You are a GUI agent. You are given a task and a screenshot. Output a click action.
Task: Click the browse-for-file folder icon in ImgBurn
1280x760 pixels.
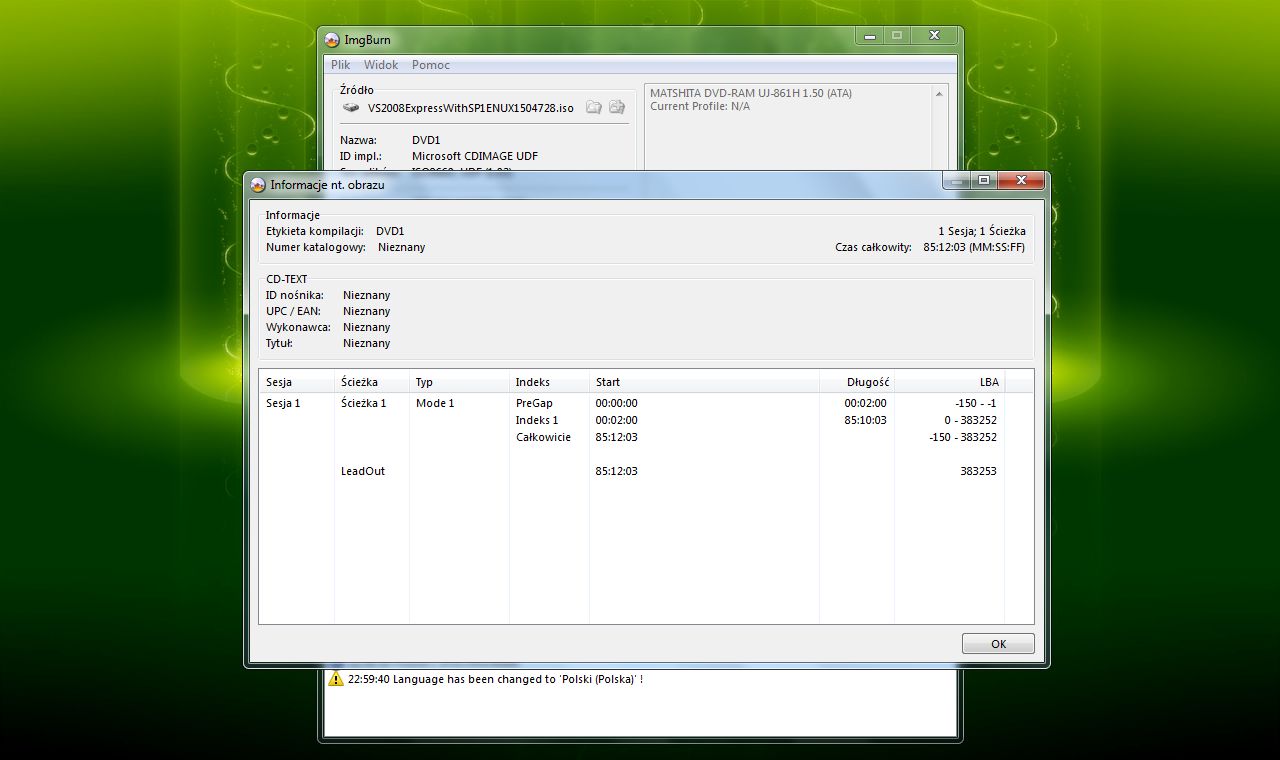pyautogui.click(x=594, y=107)
